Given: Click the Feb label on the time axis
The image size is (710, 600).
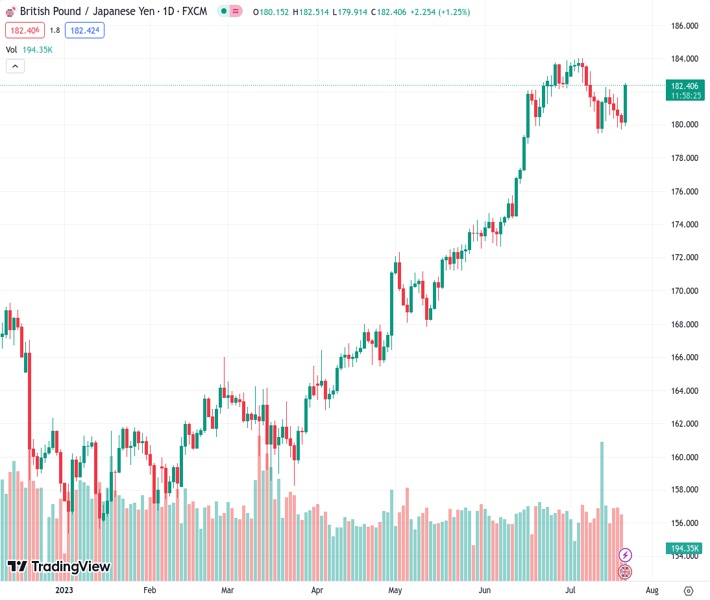Looking at the screenshot, I should 150,590.
